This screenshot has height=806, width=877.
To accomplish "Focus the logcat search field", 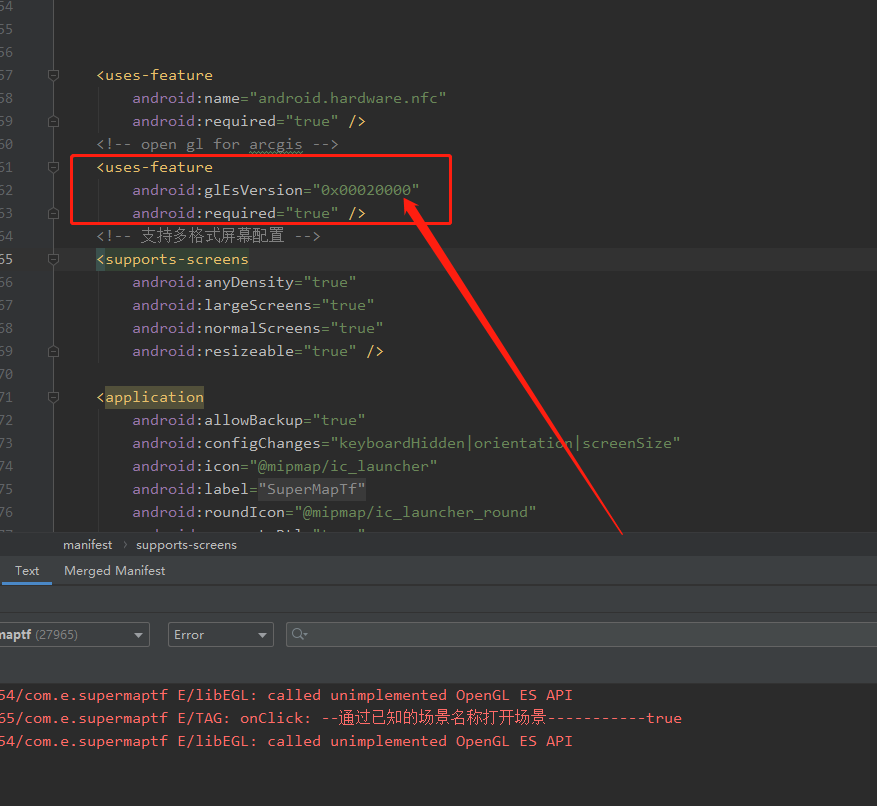I will point(582,634).
